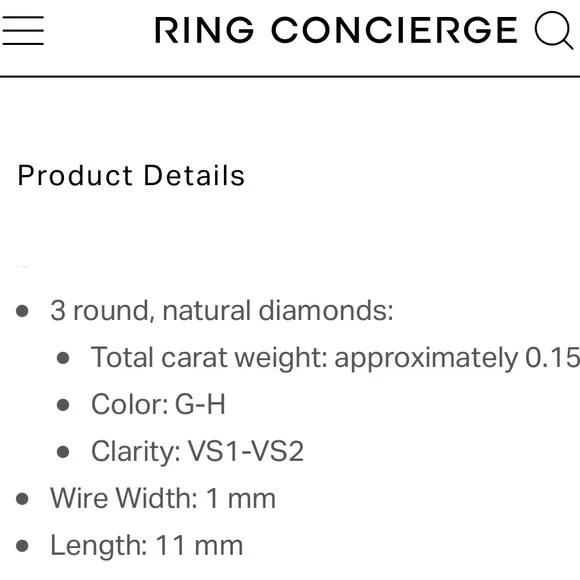Image resolution: width=580 pixels, height=580 pixels.
Task: Click the Wire Width: 1 mm line
Action: tap(163, 498)
